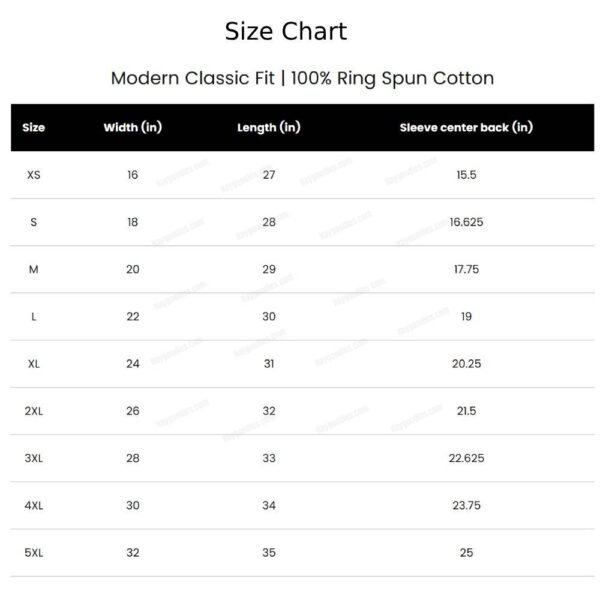This screenshot has width=600, height=600.
Task: Select the 2XL size row label
Action: click(x=34, y=411)
